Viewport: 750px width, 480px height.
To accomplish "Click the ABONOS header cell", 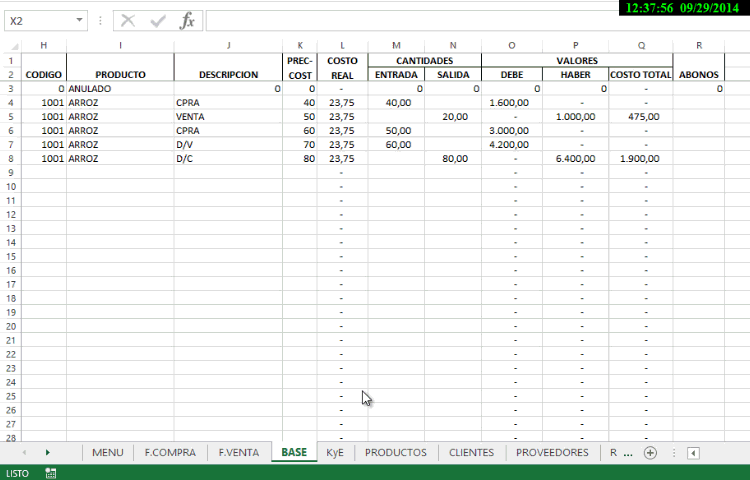I will (699, 67).
